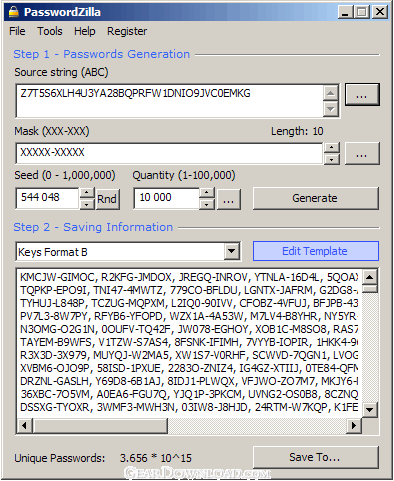Viewport: 394px width, 481px height.
Task: Click the password DSSXG-TYOXR
Action: coord(55,407)
